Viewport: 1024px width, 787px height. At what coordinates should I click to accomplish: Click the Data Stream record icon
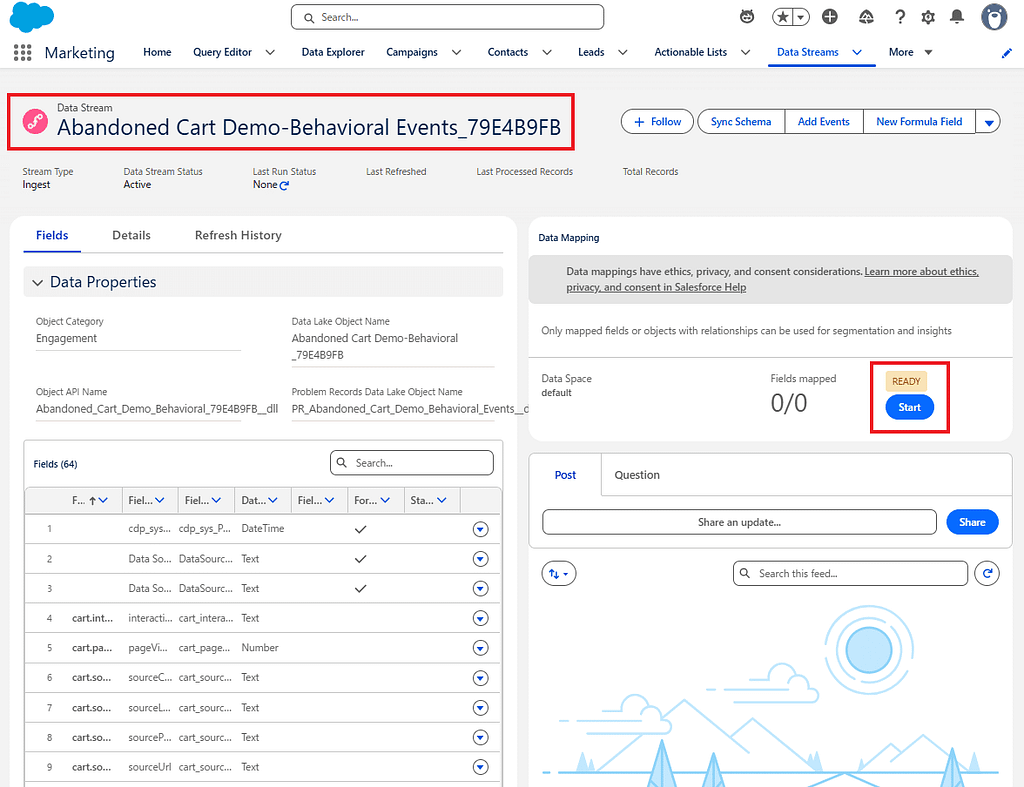pos(35,121)
